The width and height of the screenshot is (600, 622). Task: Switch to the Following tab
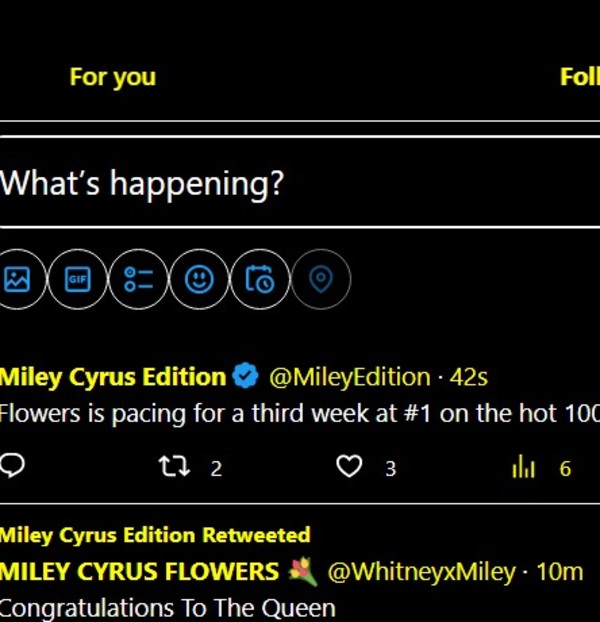tap(580, 77)
